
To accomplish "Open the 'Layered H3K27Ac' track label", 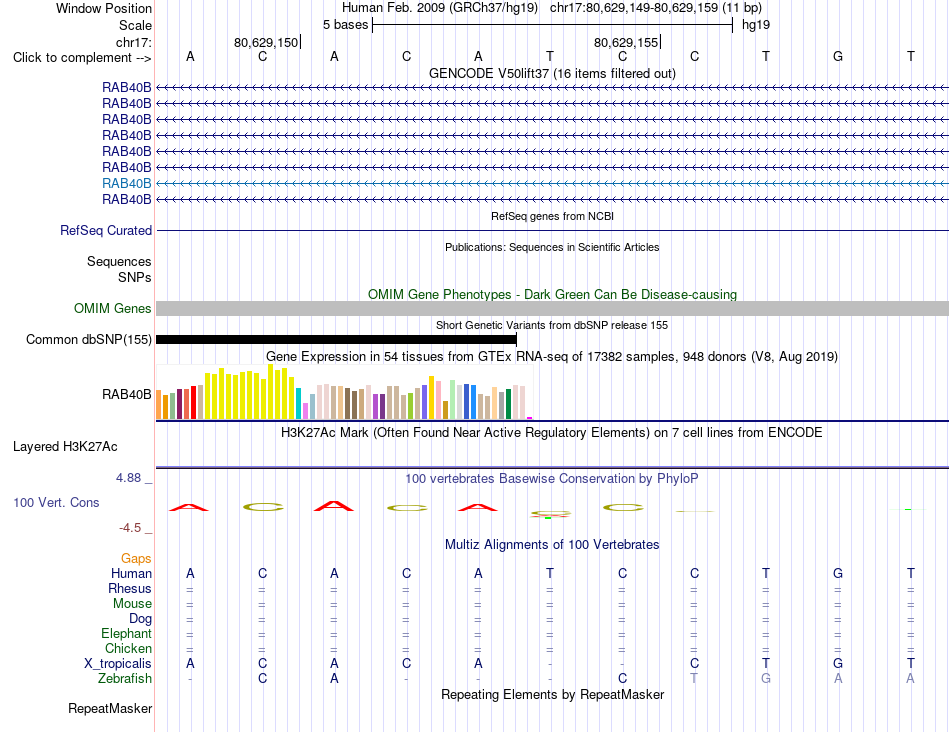I will pos(65,447).
